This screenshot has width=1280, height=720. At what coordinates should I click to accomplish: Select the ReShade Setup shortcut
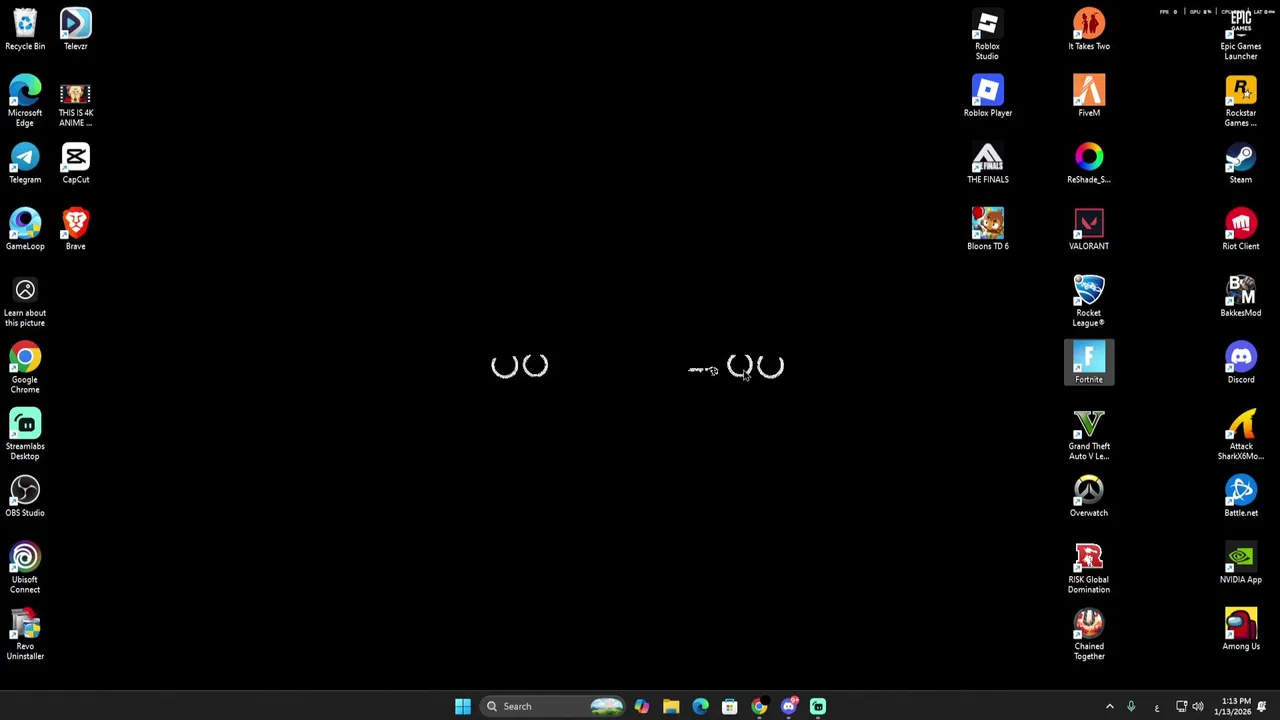click(1088, 163)
